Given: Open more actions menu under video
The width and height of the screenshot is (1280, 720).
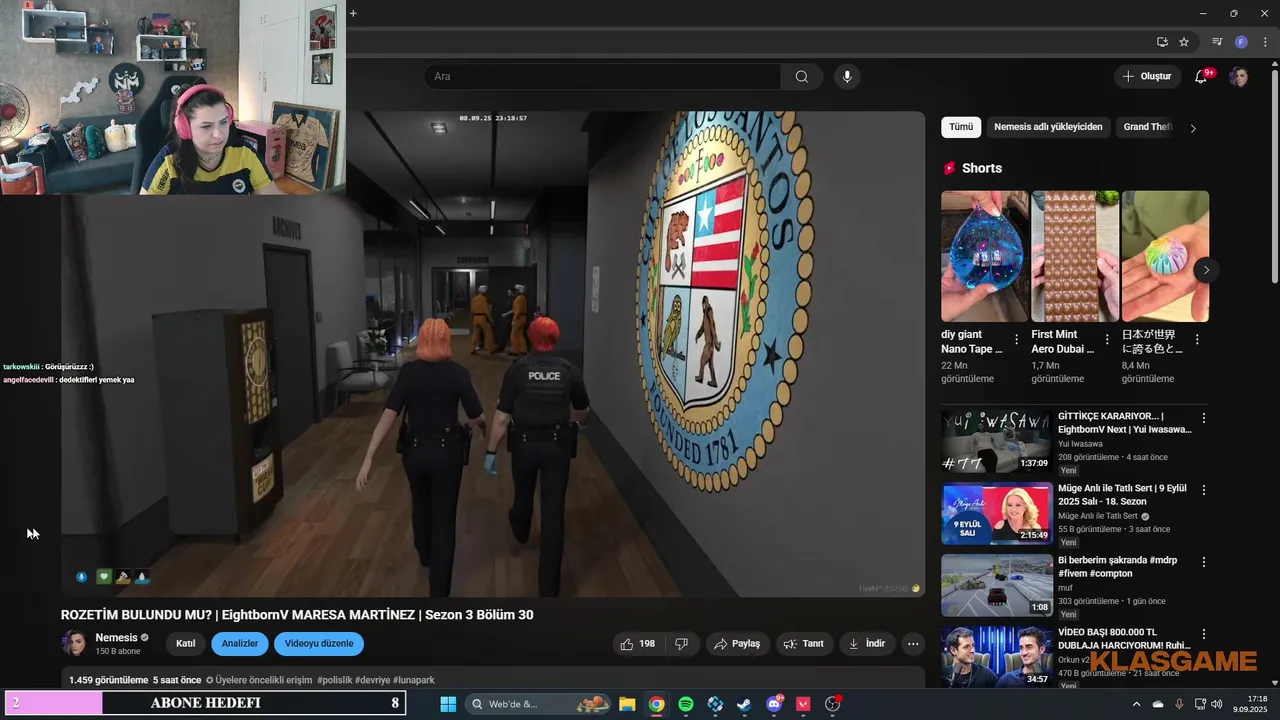Looking at the screenshot, I should point(912,644).
